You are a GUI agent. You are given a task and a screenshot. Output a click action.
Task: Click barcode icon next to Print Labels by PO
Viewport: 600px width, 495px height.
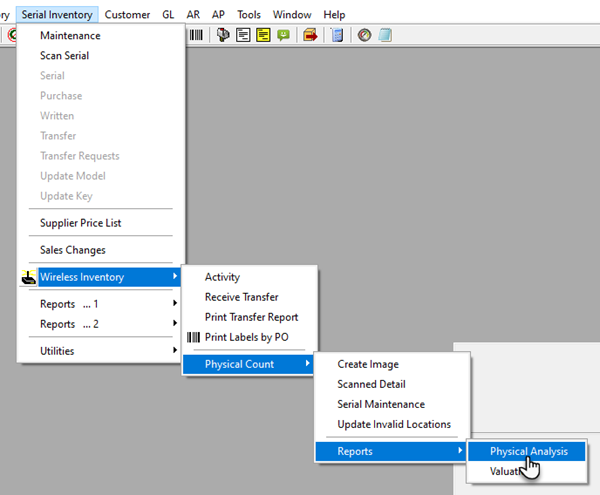click(193, 337)
